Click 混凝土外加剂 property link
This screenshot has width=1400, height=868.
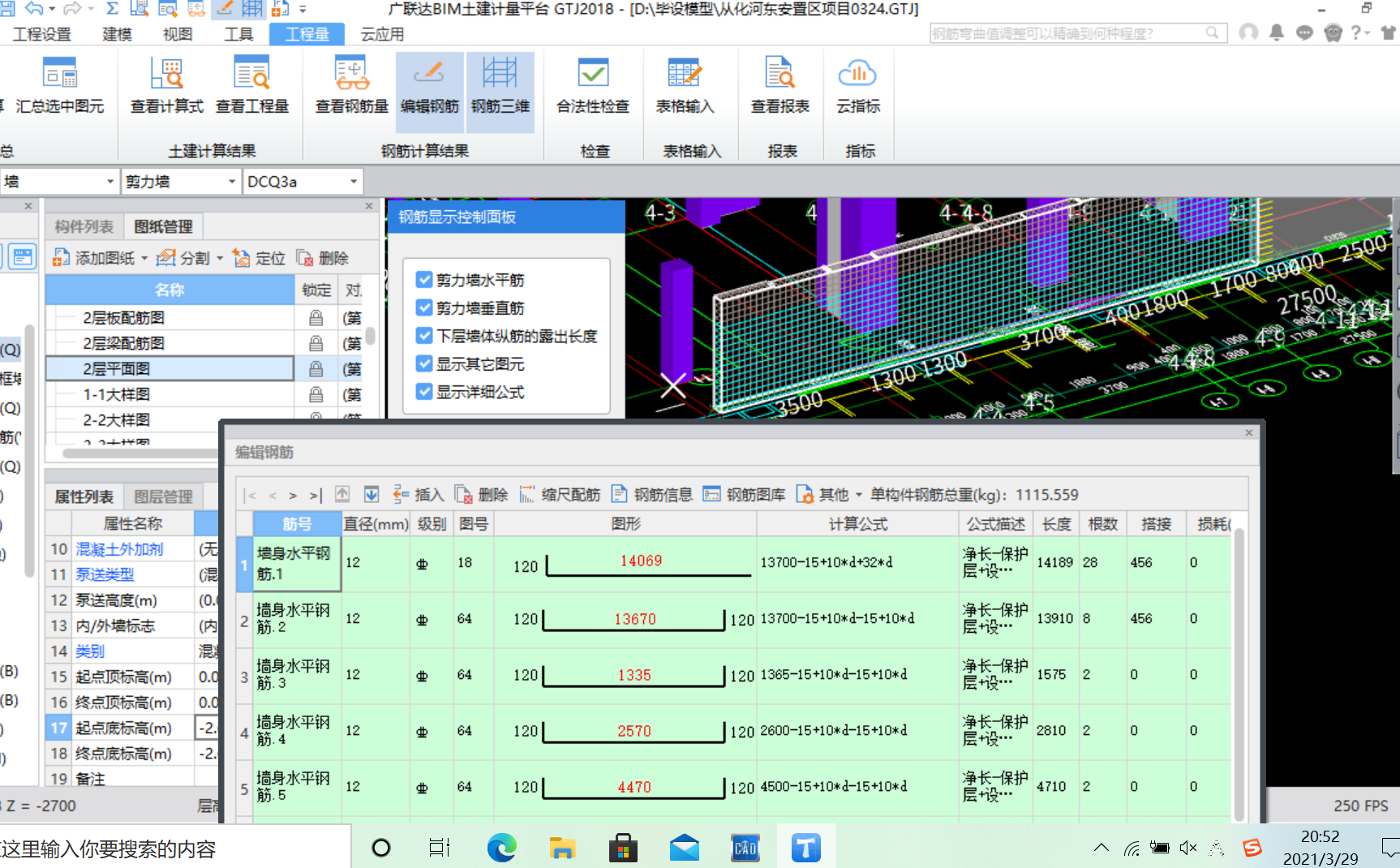[x=119, y=549]
